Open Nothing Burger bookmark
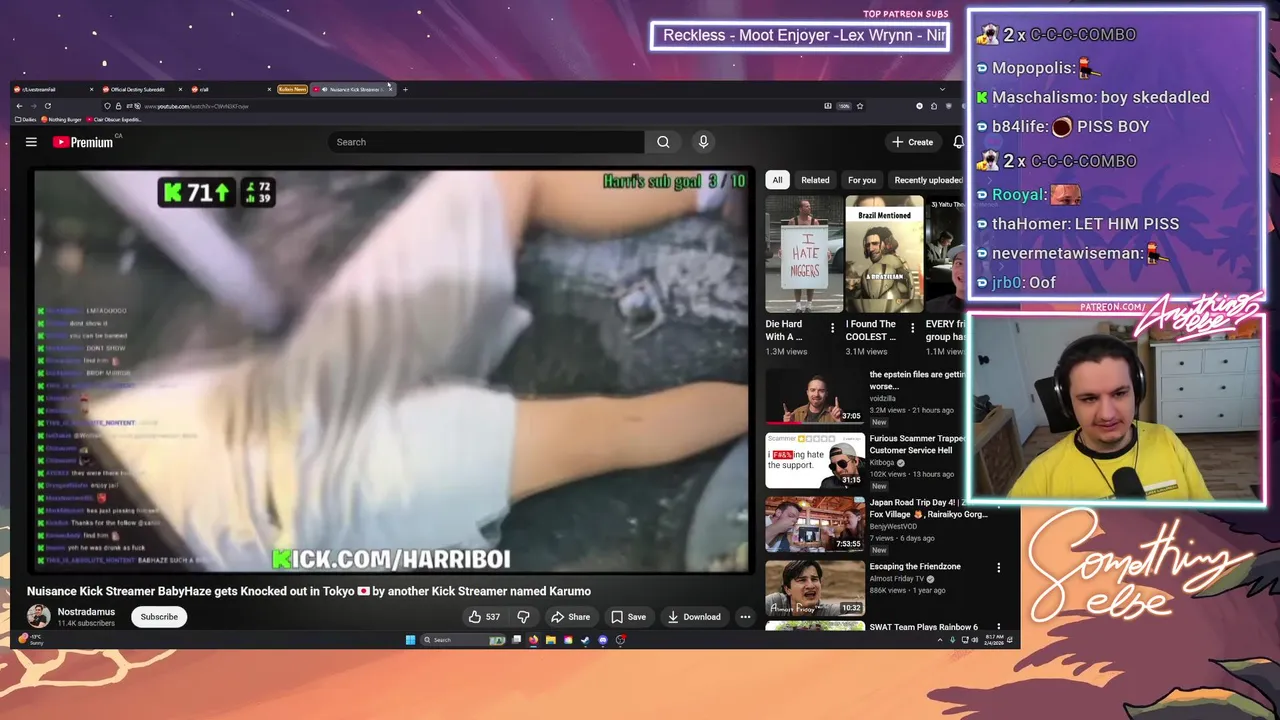This screenshot has width=1280, height=720. click(61, 119)
